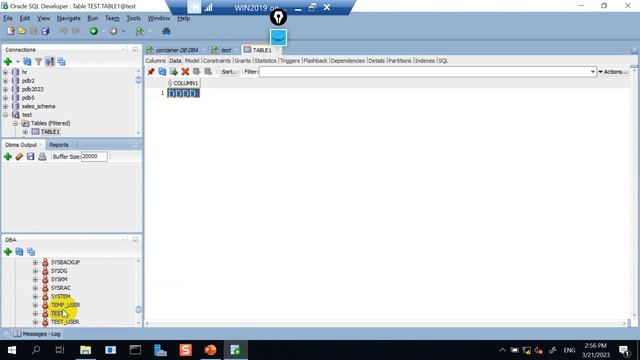Click the Filter funnel icon in Connections

[38, 62]
